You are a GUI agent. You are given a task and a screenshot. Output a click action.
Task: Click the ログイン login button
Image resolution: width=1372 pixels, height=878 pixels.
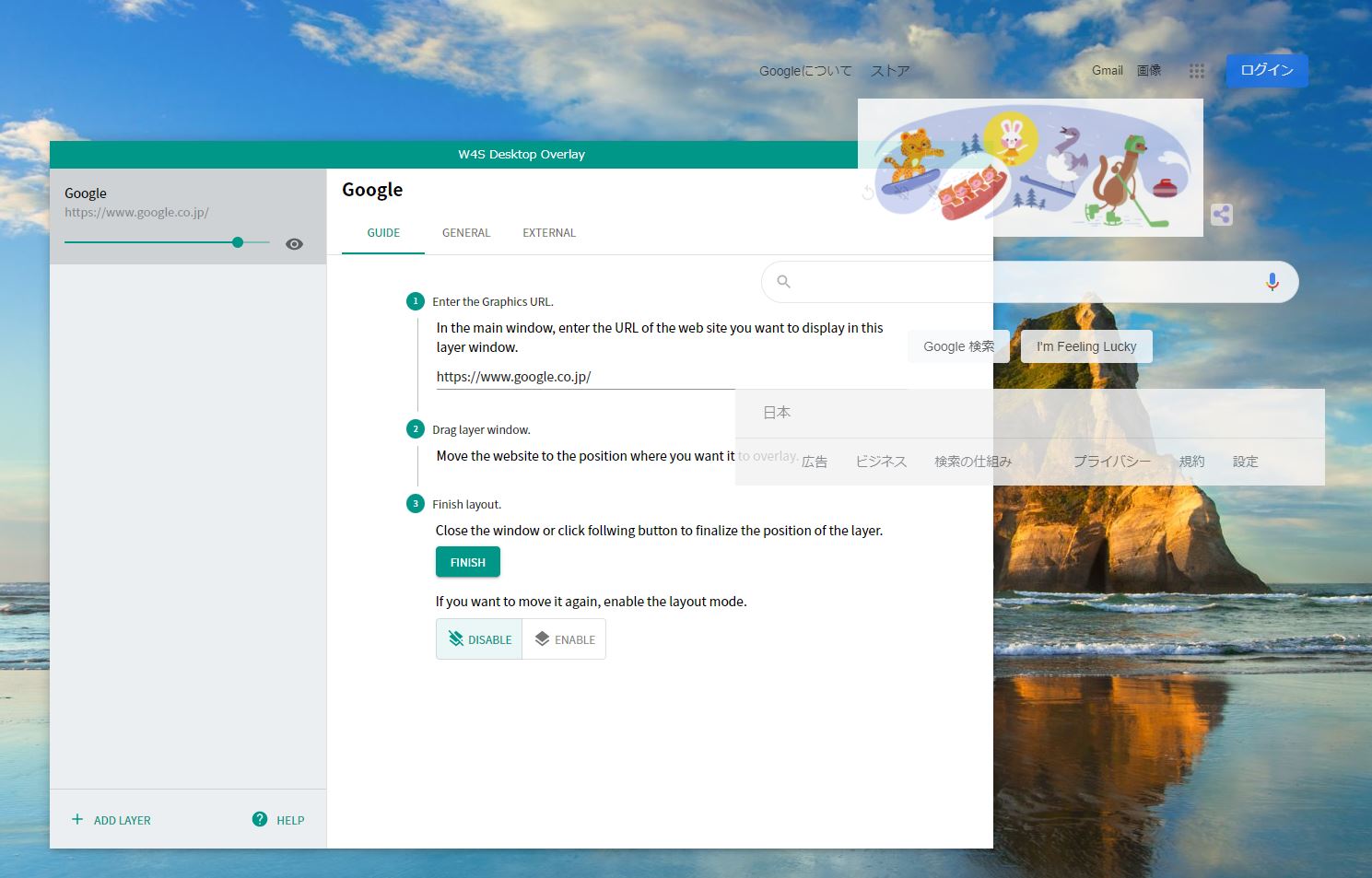[x=1267, y=70]
